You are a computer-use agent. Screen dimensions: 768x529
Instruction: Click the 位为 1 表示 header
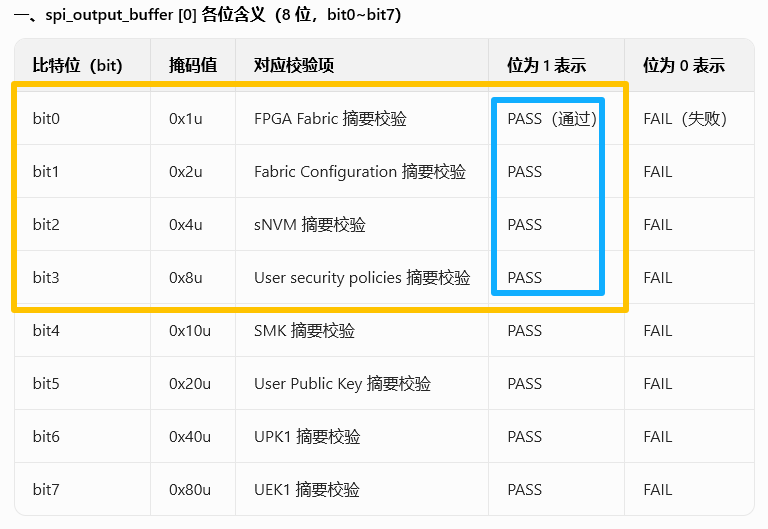pyautogui.click(x=547, y=65)
